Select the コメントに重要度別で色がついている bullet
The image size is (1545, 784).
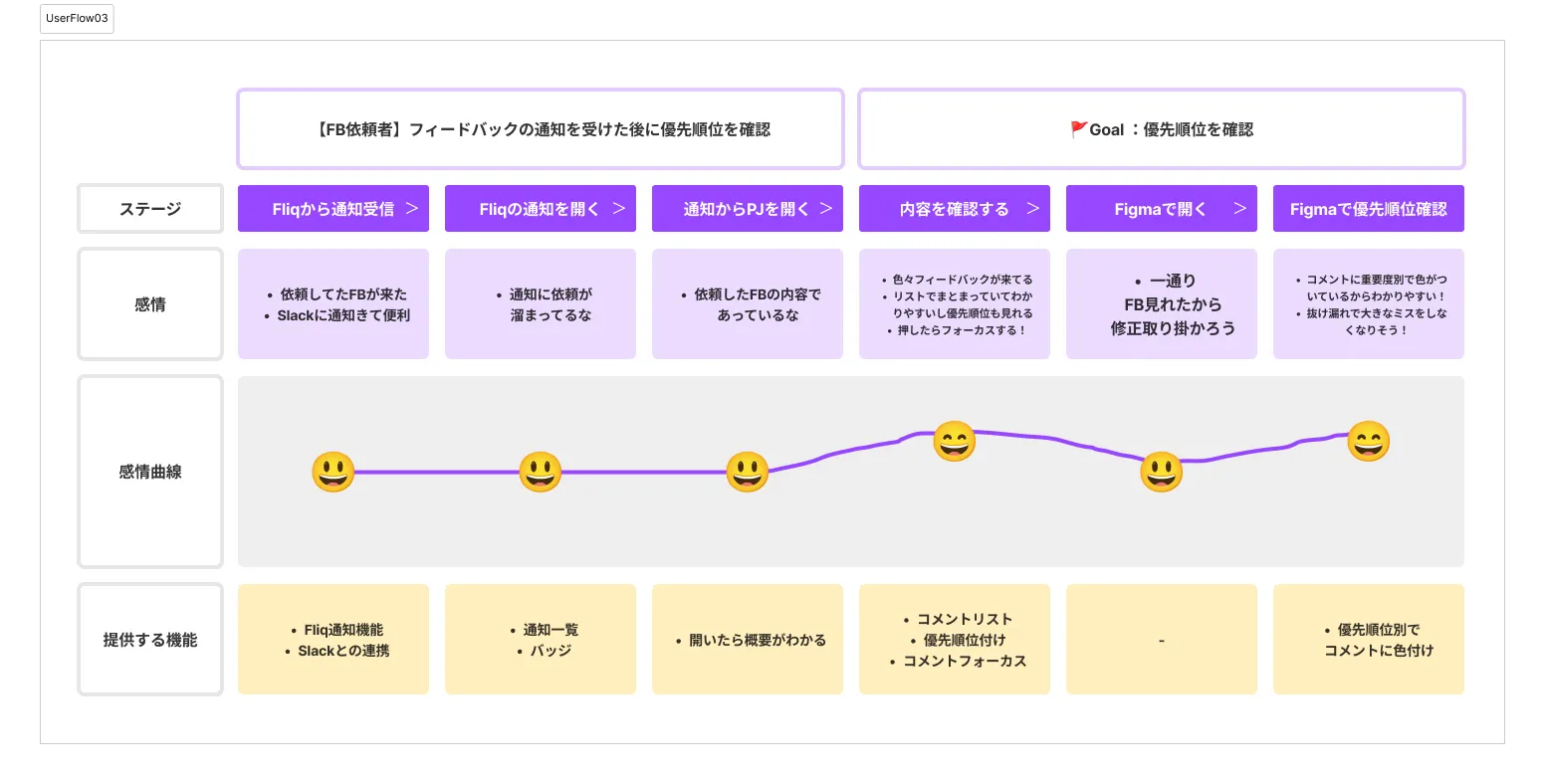1371,288
